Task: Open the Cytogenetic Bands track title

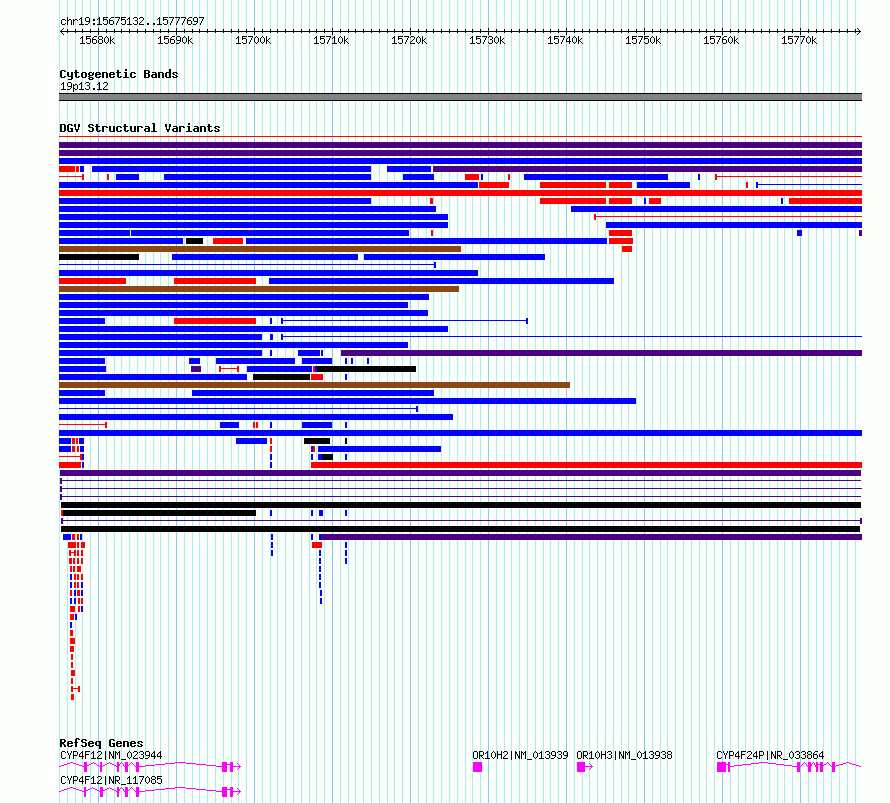Action: 119,74
